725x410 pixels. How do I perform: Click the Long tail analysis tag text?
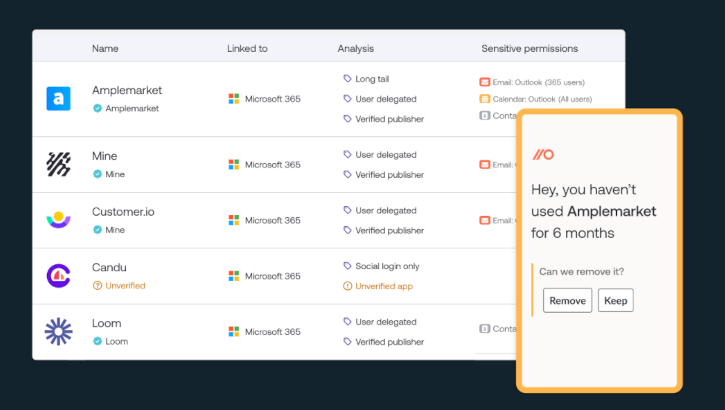(372, 79)
